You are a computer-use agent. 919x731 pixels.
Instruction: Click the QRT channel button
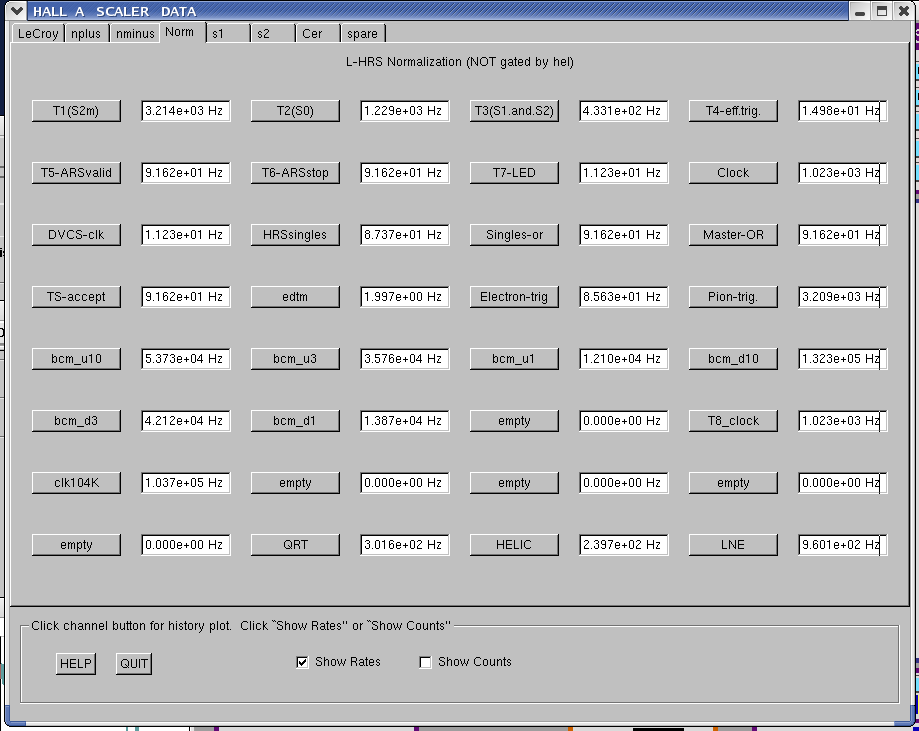tap(295, 545)
